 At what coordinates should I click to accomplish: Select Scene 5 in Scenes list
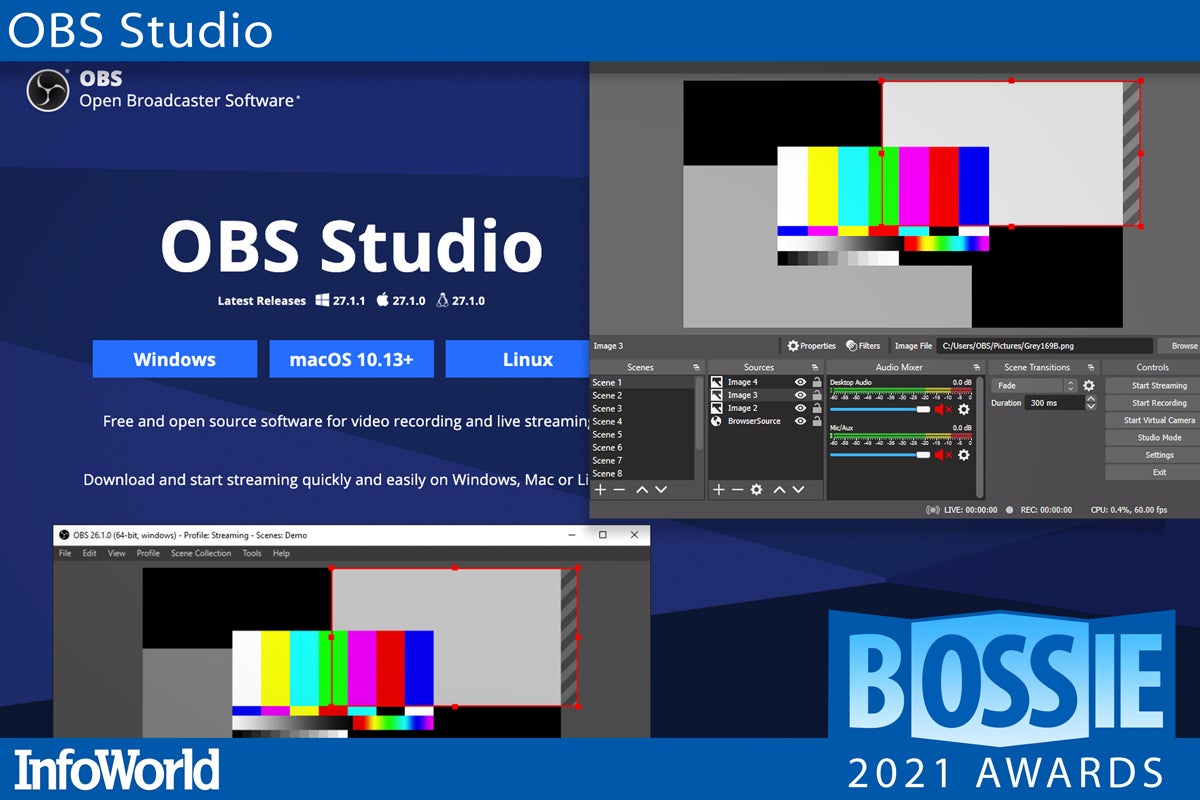click(642, 434)
